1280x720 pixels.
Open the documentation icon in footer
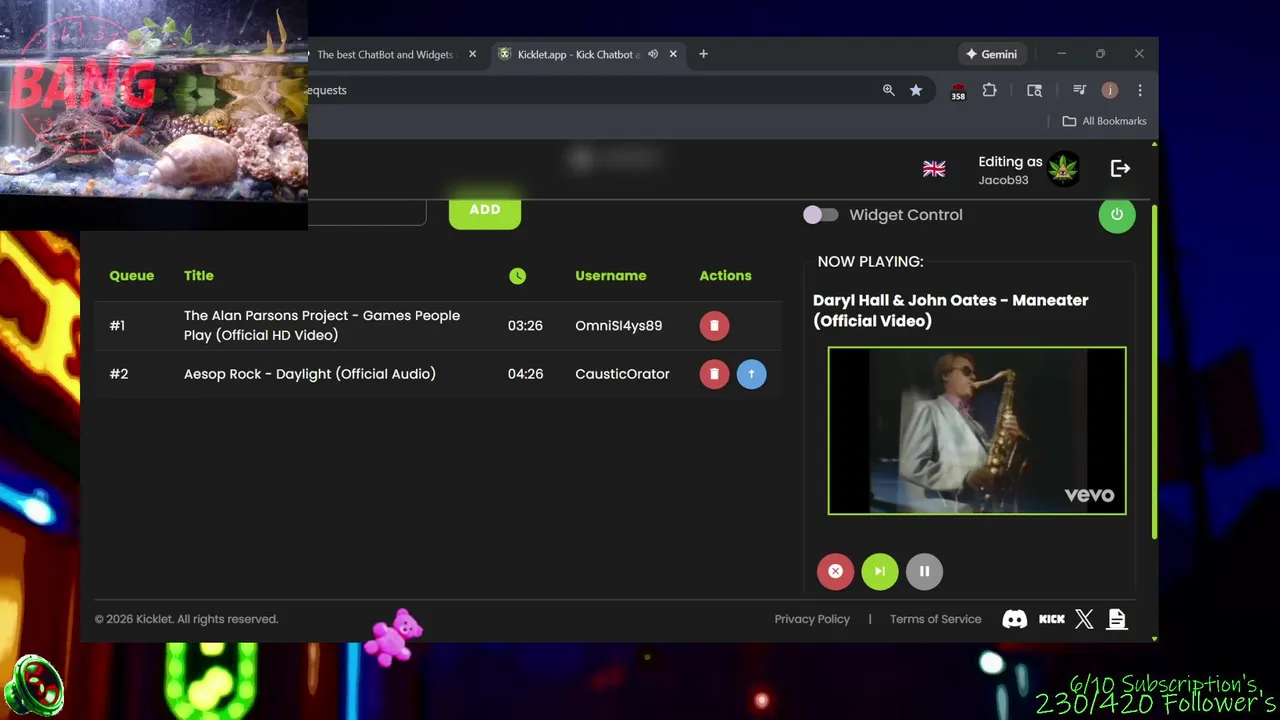[1117, 619]
